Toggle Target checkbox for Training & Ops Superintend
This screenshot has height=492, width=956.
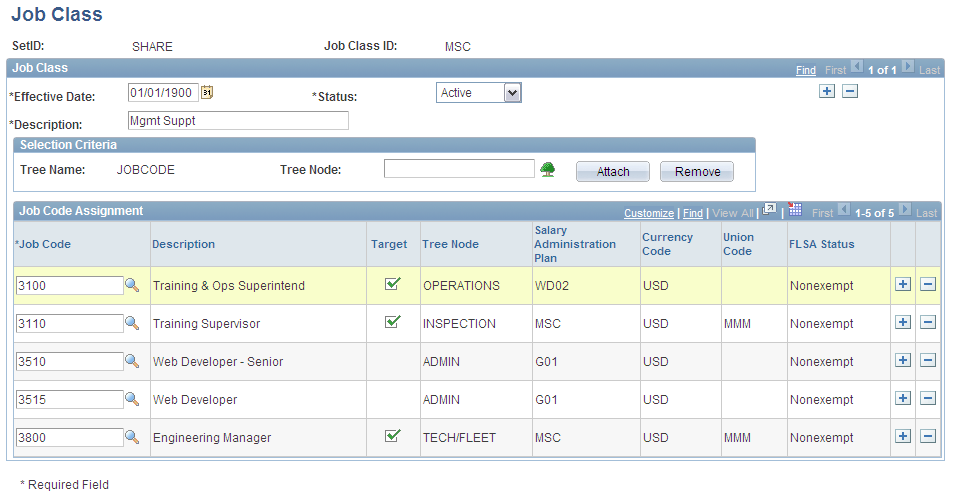393,283
